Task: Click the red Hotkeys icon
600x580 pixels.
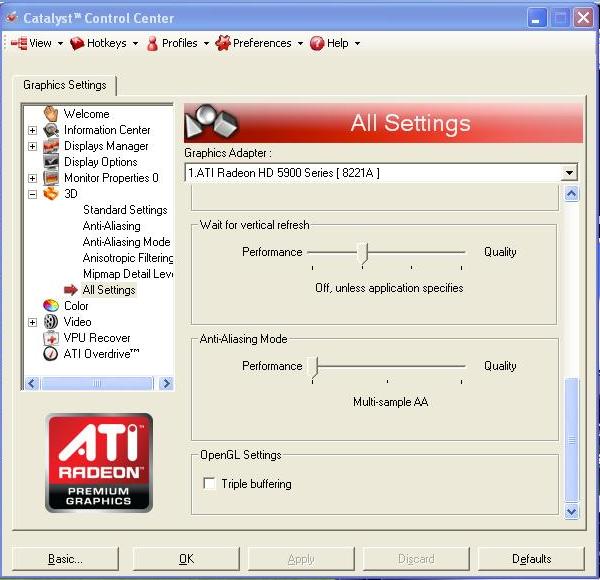Action: coord(77,43)
